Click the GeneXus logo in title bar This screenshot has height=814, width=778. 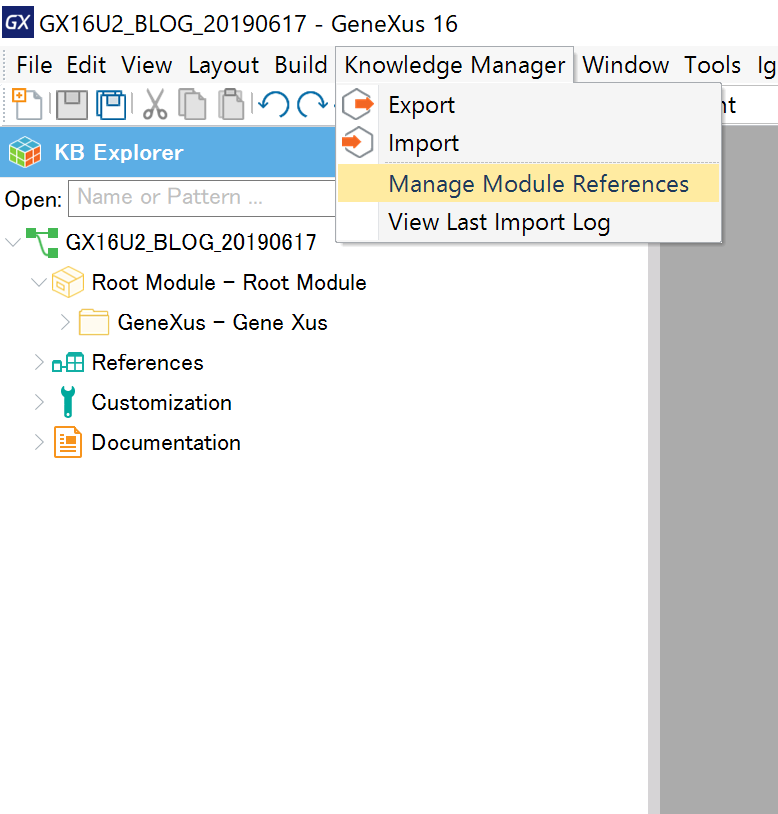point(18,22)
